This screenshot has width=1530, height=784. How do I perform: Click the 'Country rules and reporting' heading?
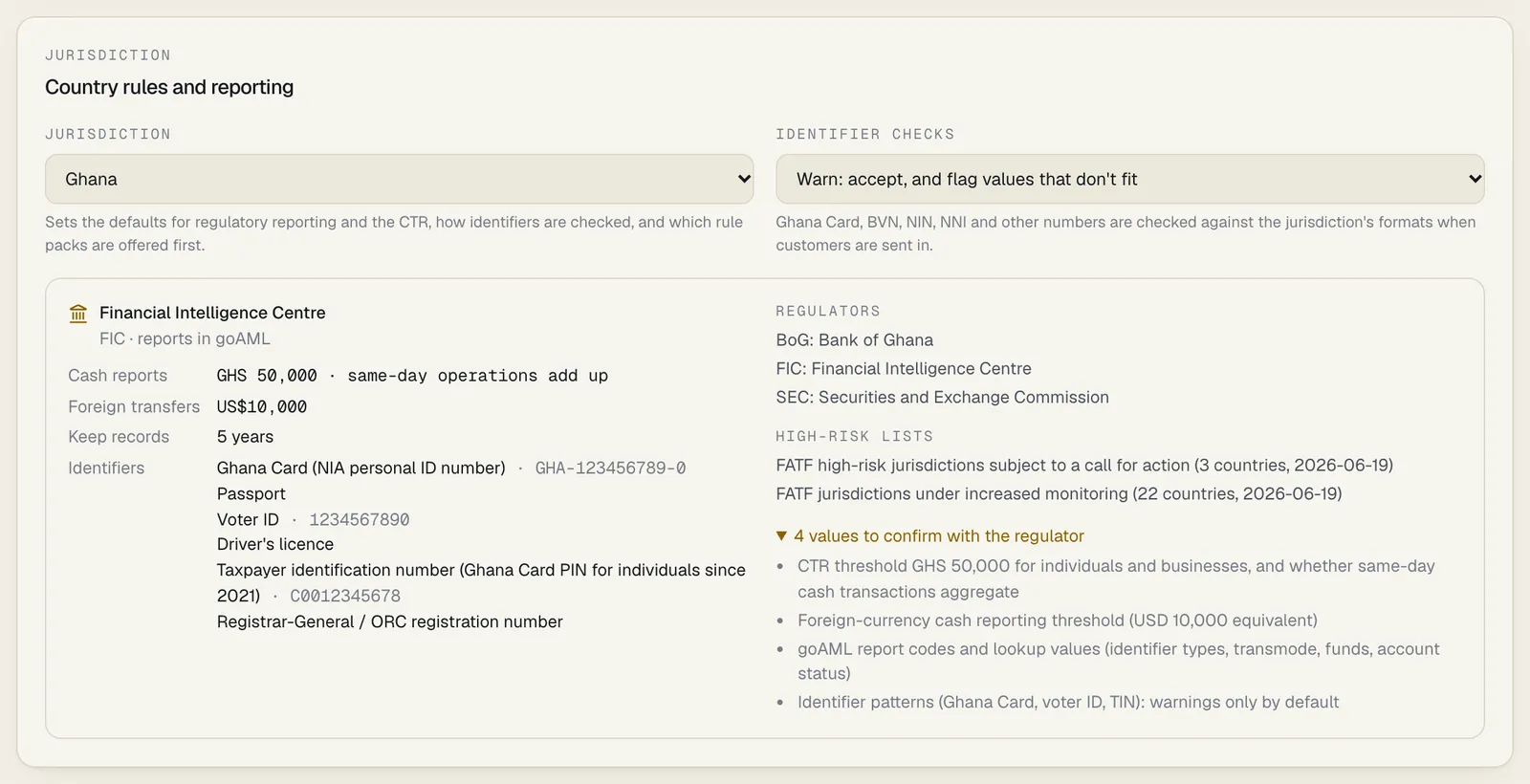point(169,87)
